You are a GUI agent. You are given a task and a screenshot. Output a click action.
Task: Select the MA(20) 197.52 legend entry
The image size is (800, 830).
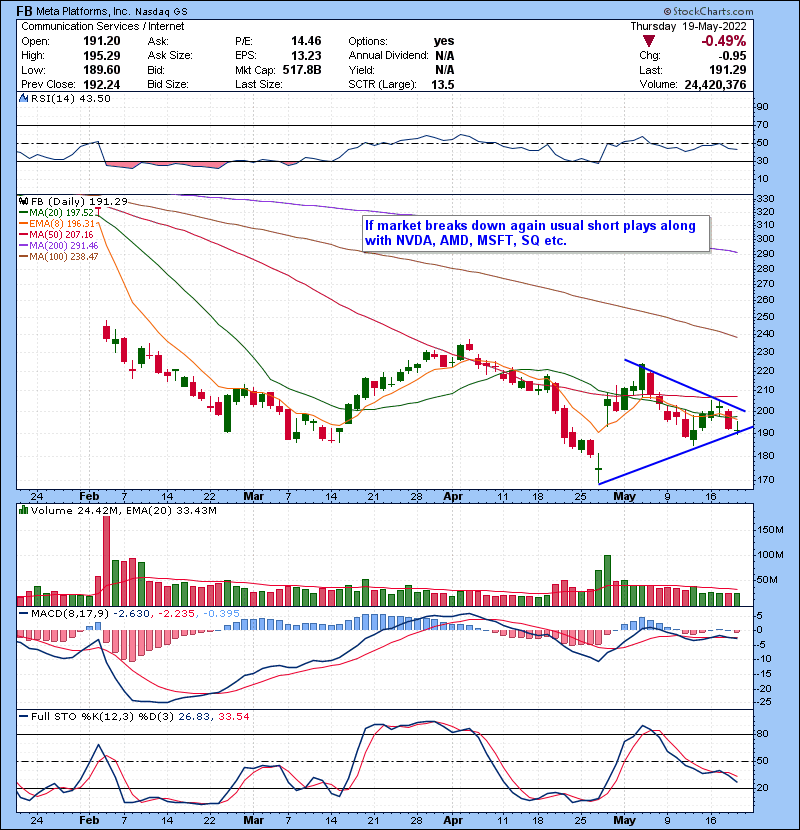tap(56, 212)
